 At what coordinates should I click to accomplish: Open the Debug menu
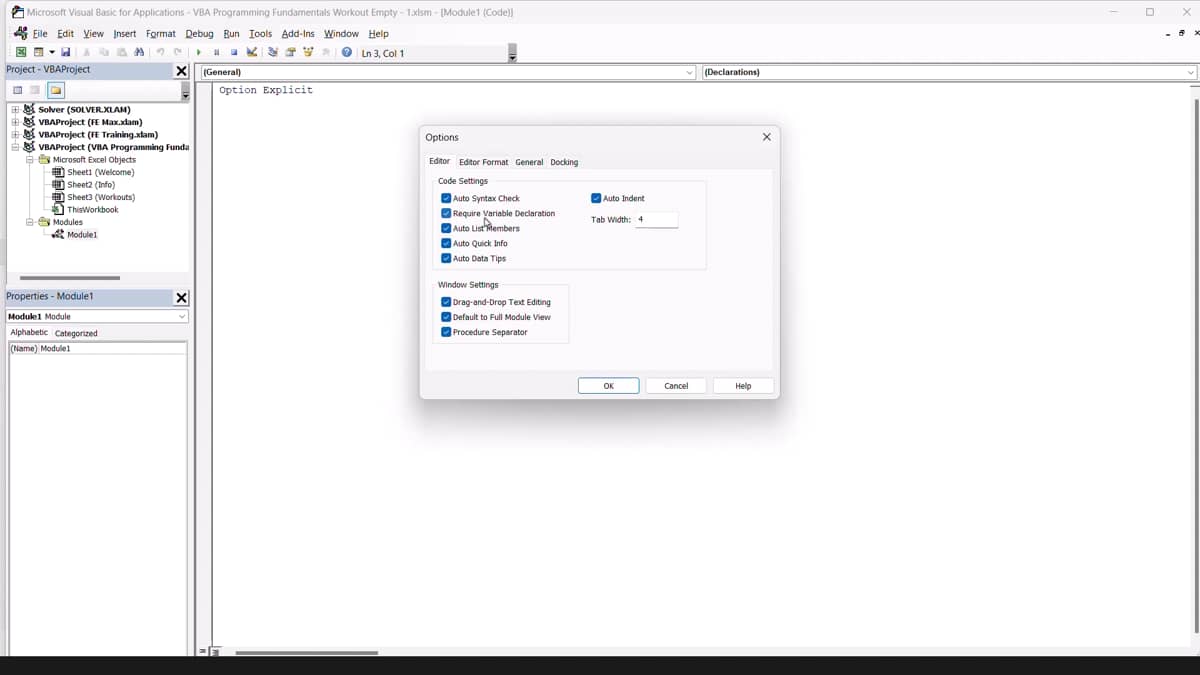click(x=199, y=33)
